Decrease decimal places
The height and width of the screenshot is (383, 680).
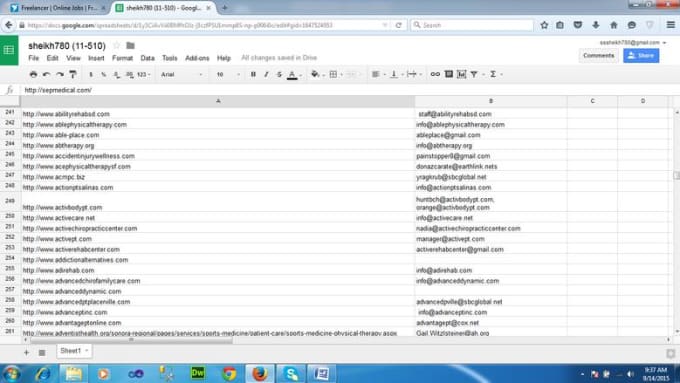[116, 75]
